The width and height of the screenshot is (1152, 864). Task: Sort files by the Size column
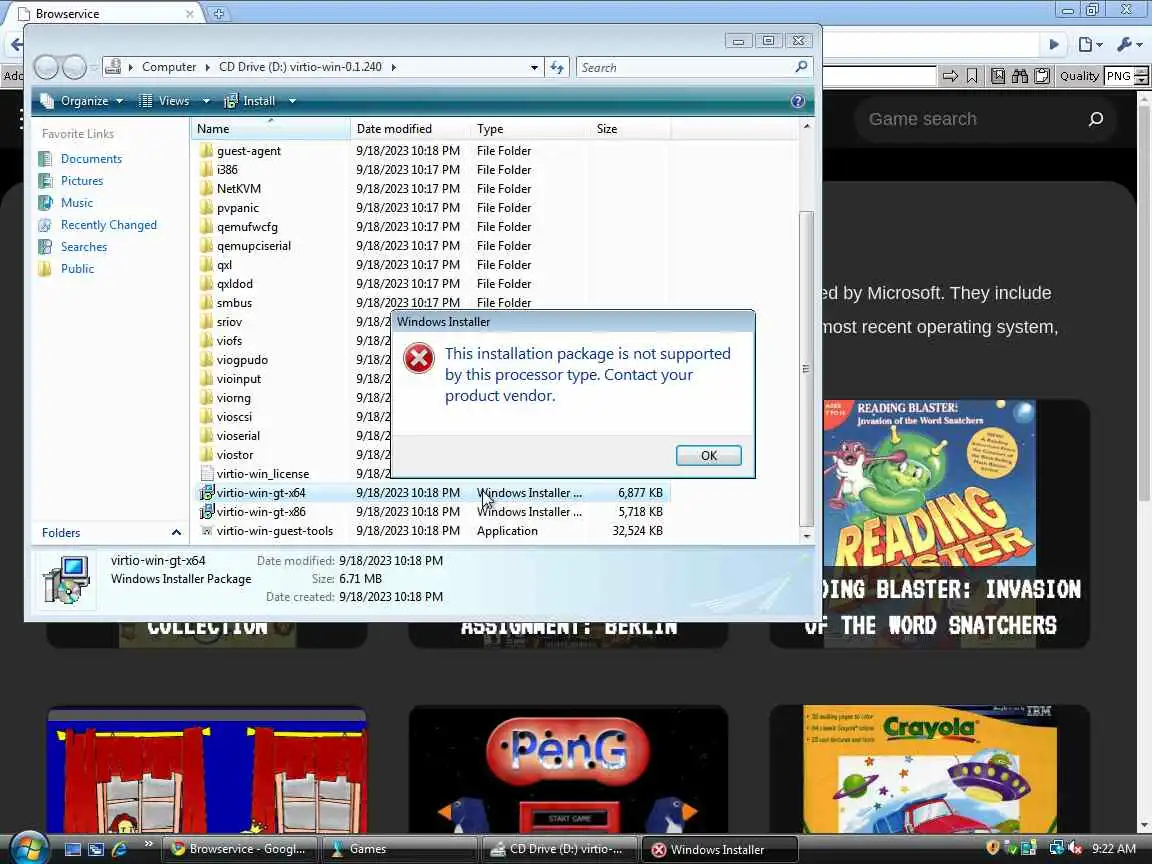(x=630, y=129)
